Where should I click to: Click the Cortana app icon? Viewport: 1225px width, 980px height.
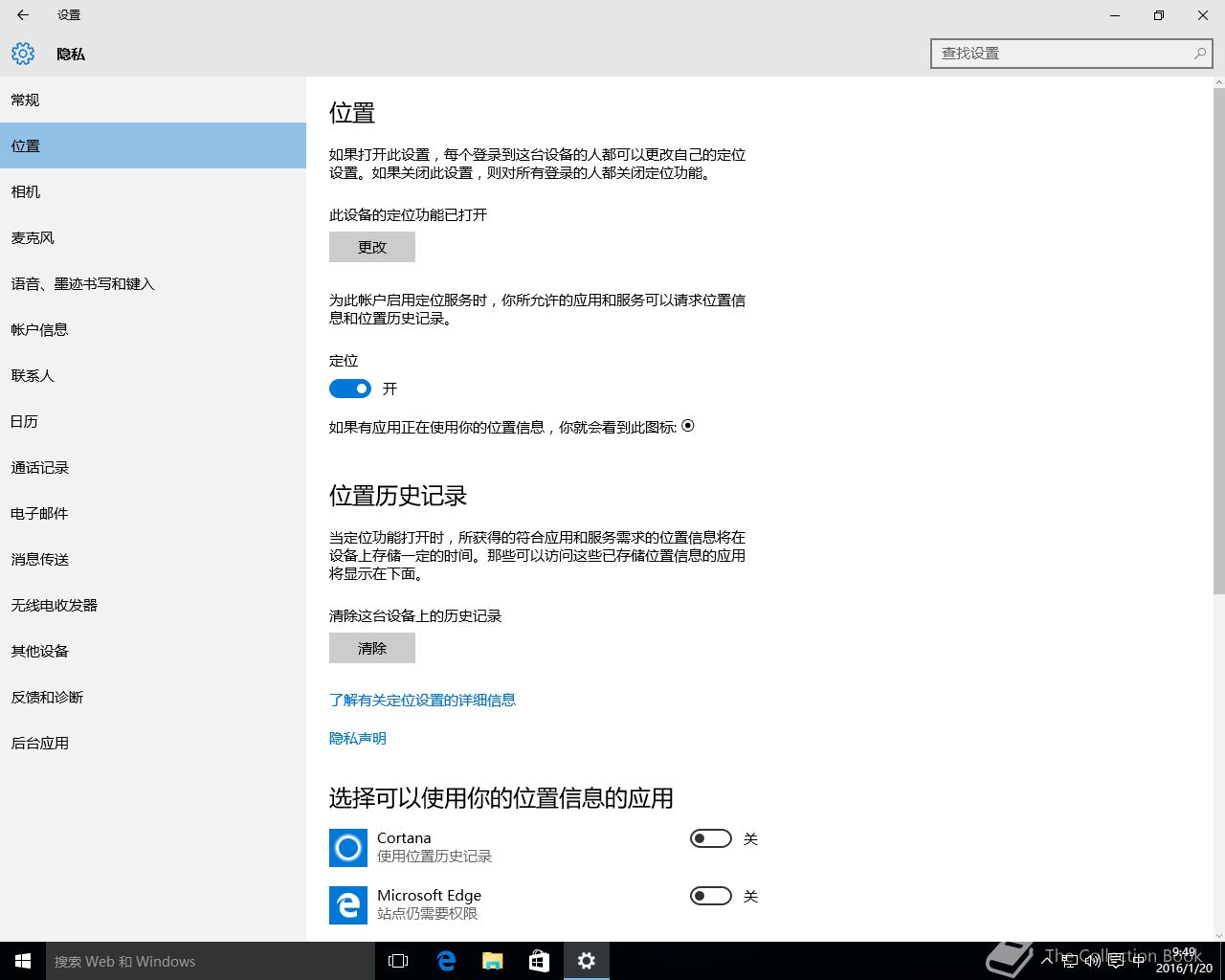pos(348,848)
